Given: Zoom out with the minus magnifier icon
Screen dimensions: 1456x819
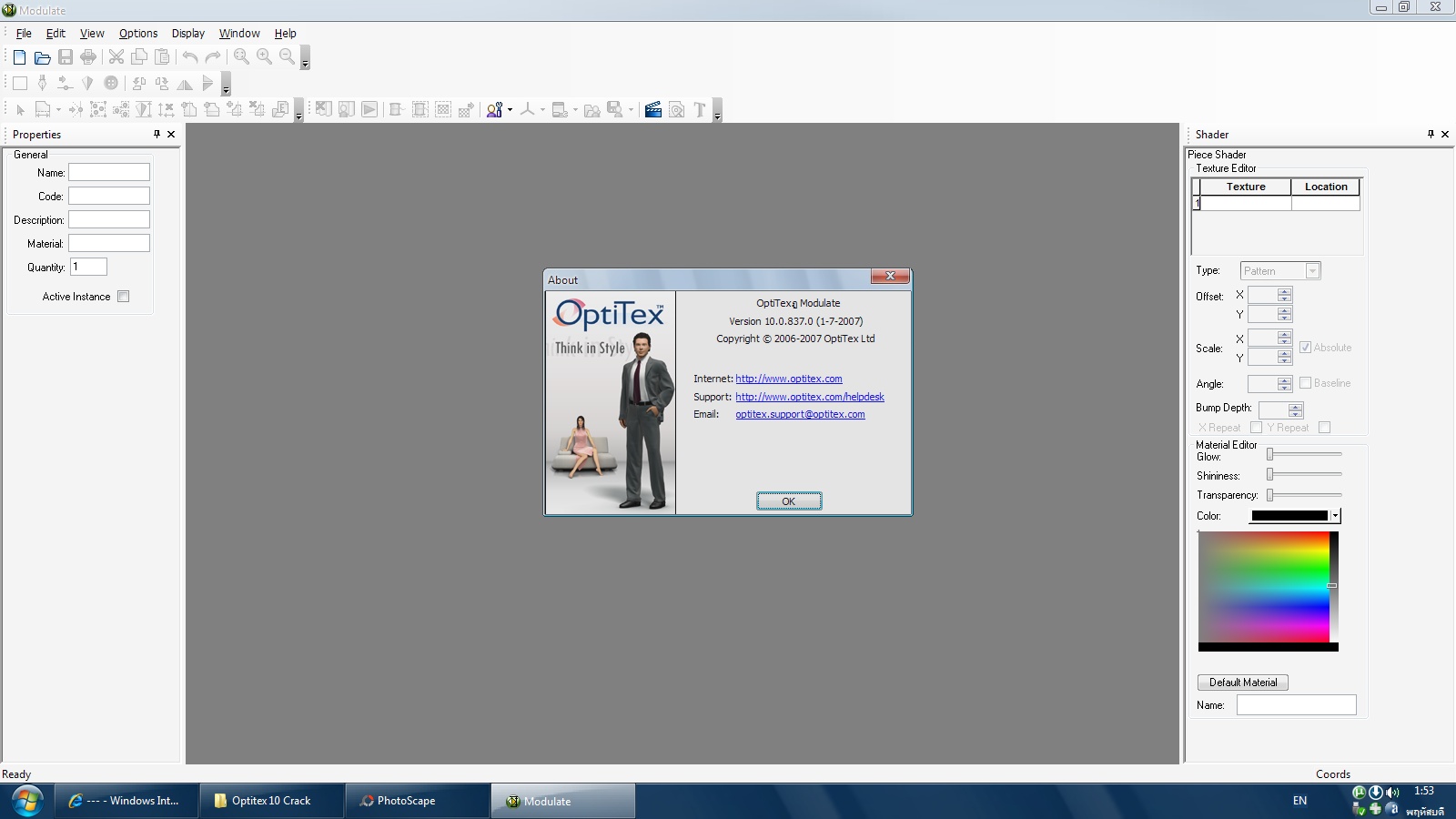Looking at the screenshot, I should (287, 56).
